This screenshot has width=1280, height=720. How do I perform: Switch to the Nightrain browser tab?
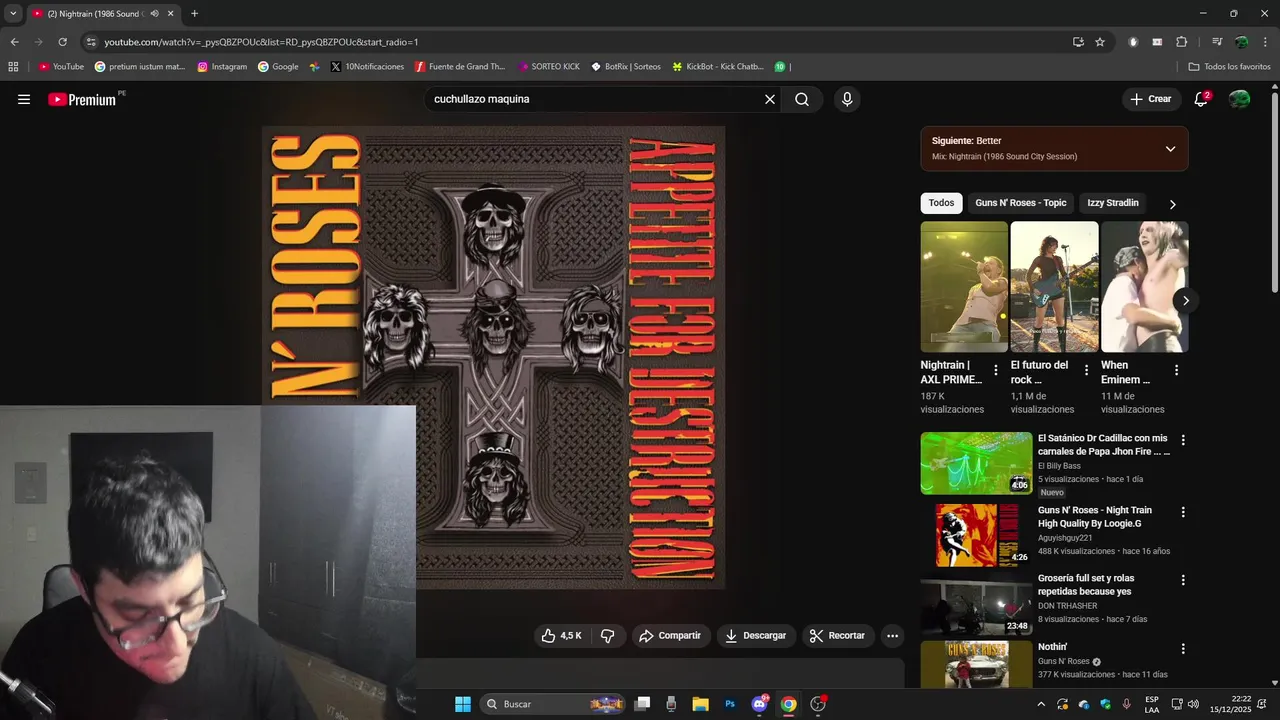tap(95, 14)
